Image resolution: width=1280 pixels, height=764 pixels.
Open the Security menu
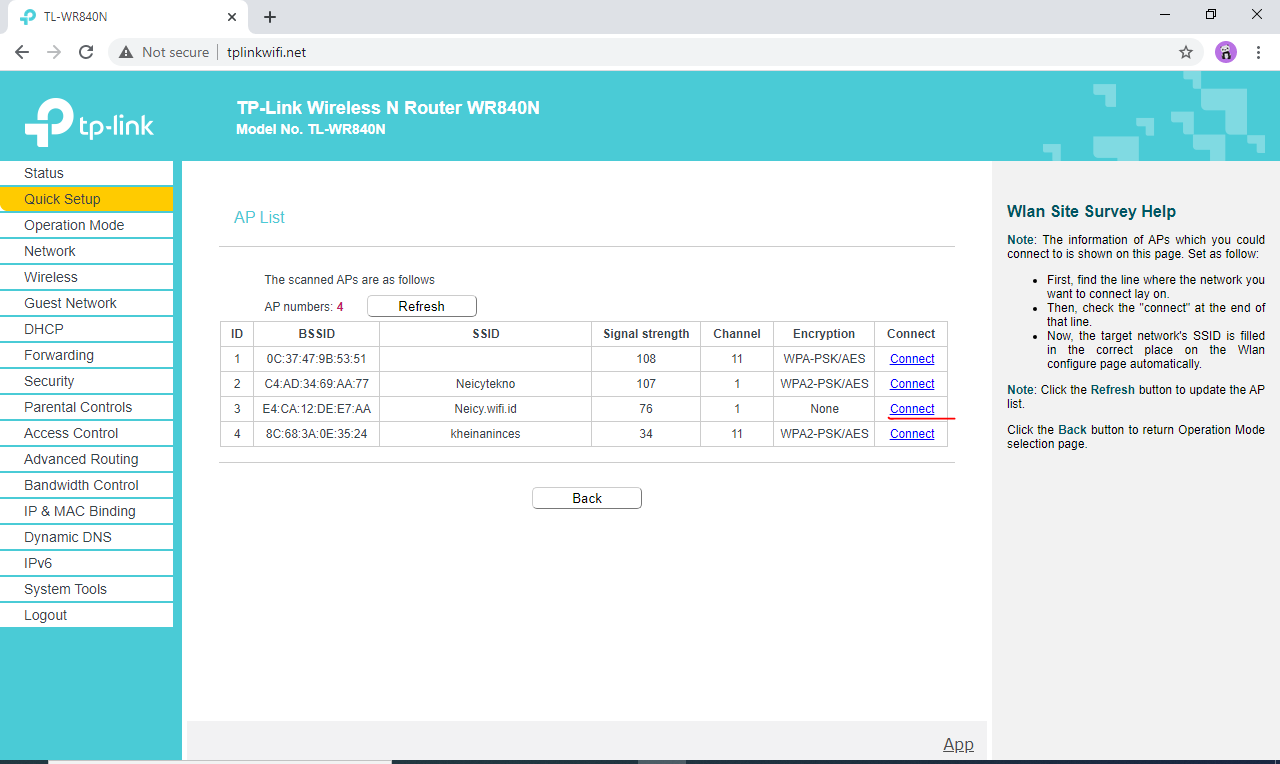(86, 381)
